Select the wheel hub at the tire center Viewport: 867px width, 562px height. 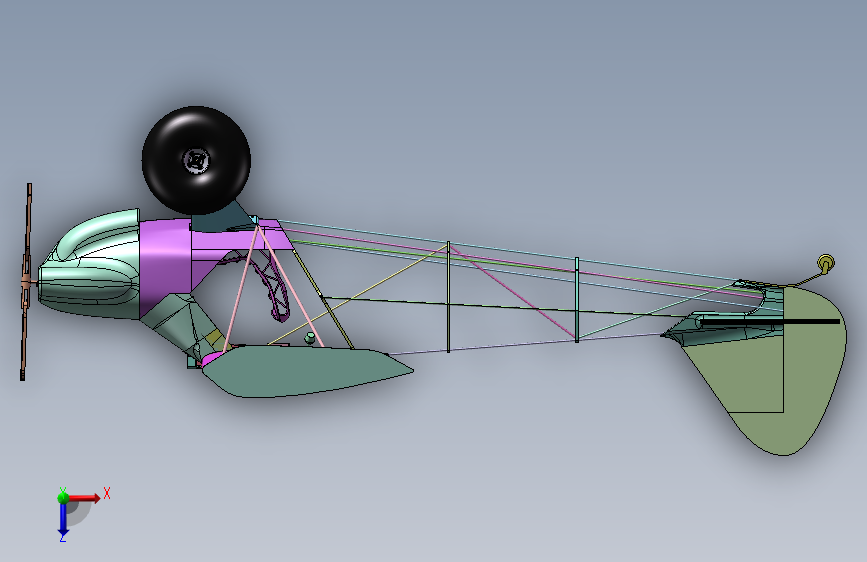196,161
